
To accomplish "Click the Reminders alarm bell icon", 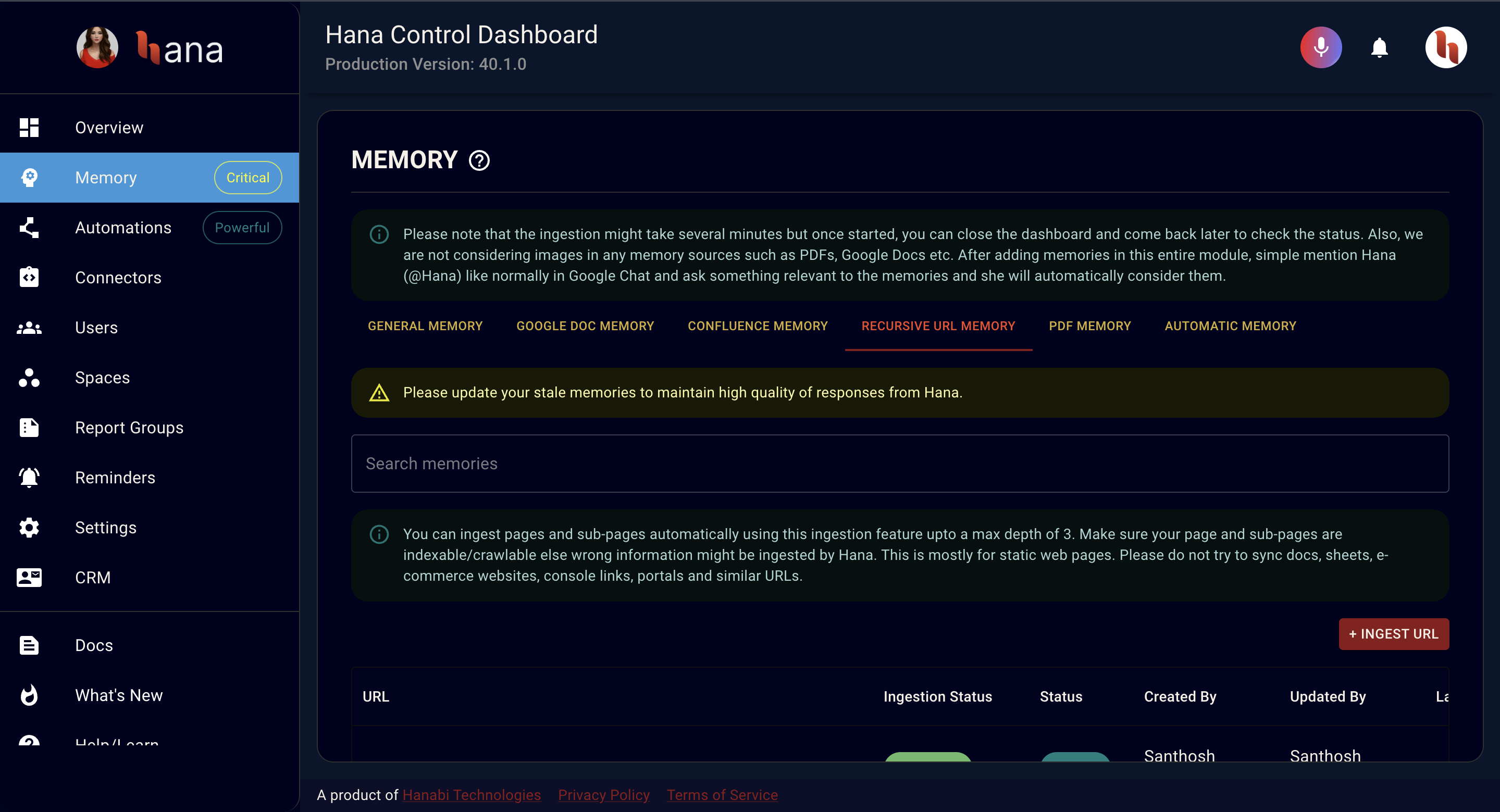I will (29, 478).
